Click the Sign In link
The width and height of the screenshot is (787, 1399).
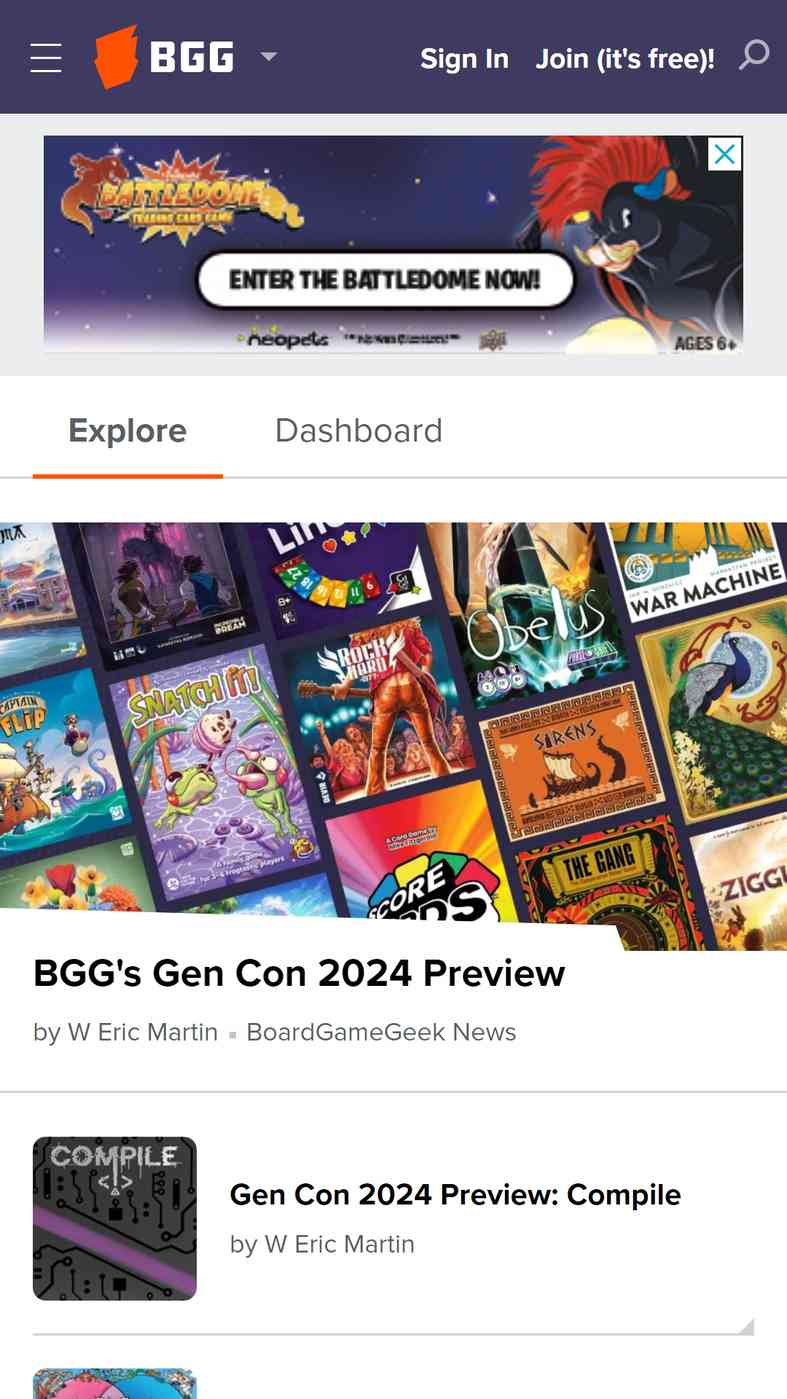464,59
